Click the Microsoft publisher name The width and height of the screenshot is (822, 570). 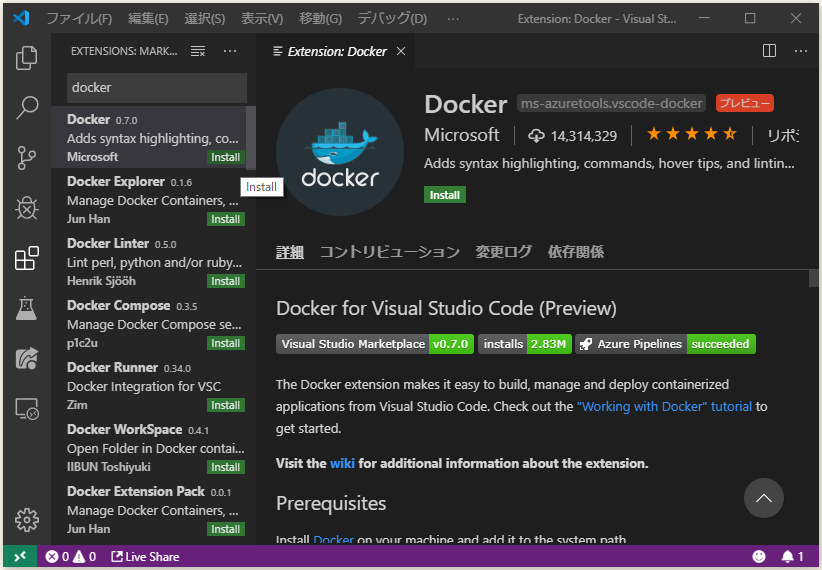click(462, 135)
